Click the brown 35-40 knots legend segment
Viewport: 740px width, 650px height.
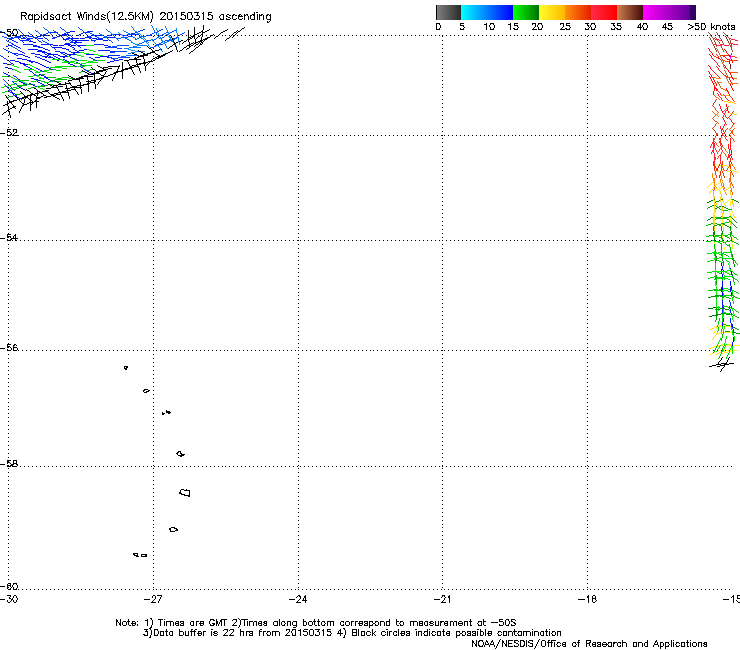coord(630,12)
